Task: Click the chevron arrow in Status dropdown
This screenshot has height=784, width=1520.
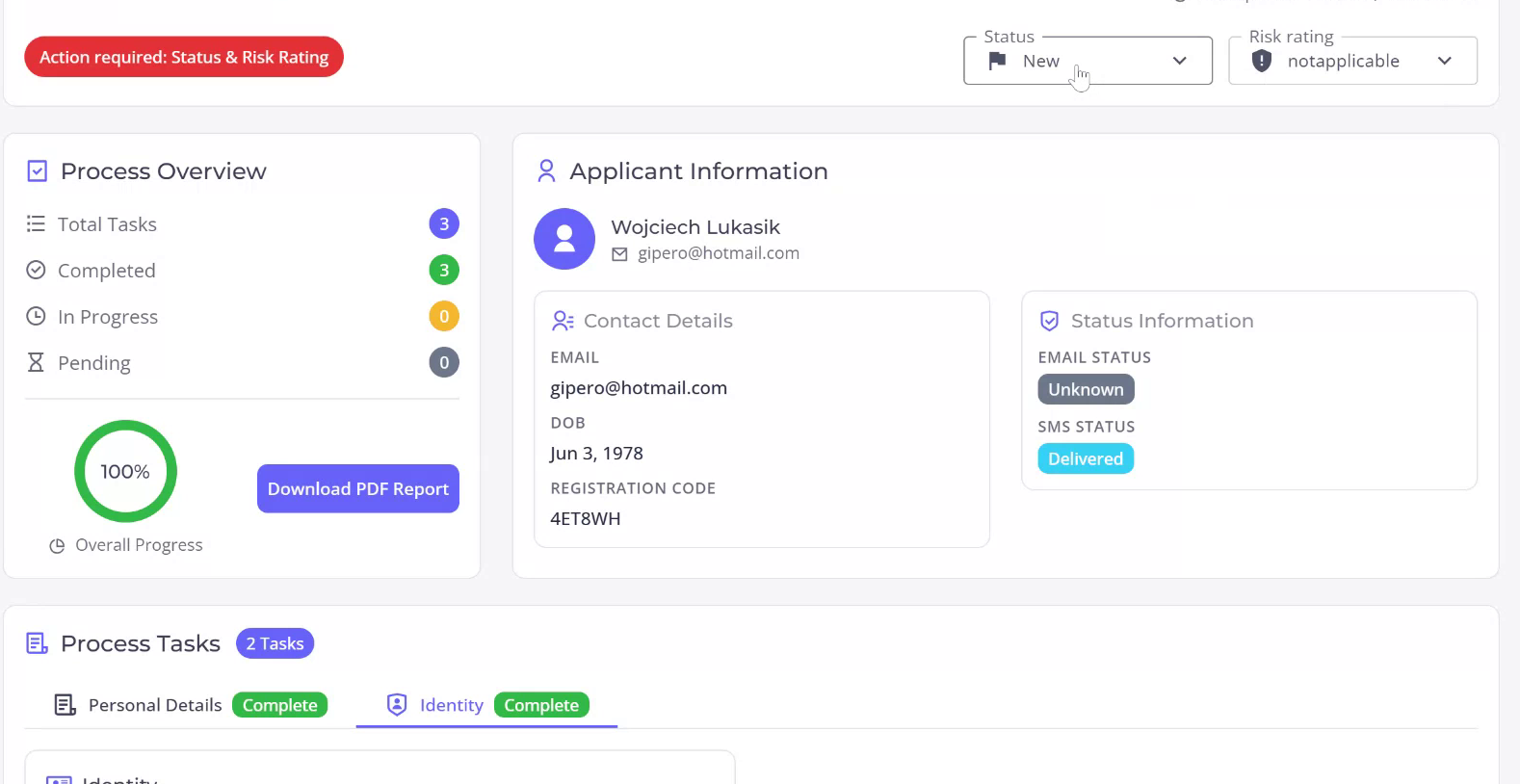Action: click(1179, 61)
